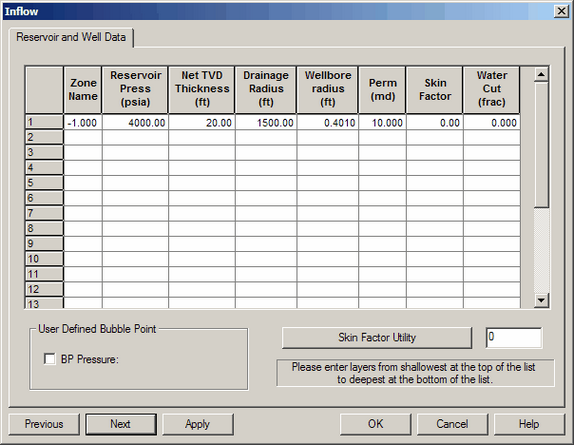Enable the BP Pressure checkbox
This screenshot has height=445, width=574.
tap(49, 359)
